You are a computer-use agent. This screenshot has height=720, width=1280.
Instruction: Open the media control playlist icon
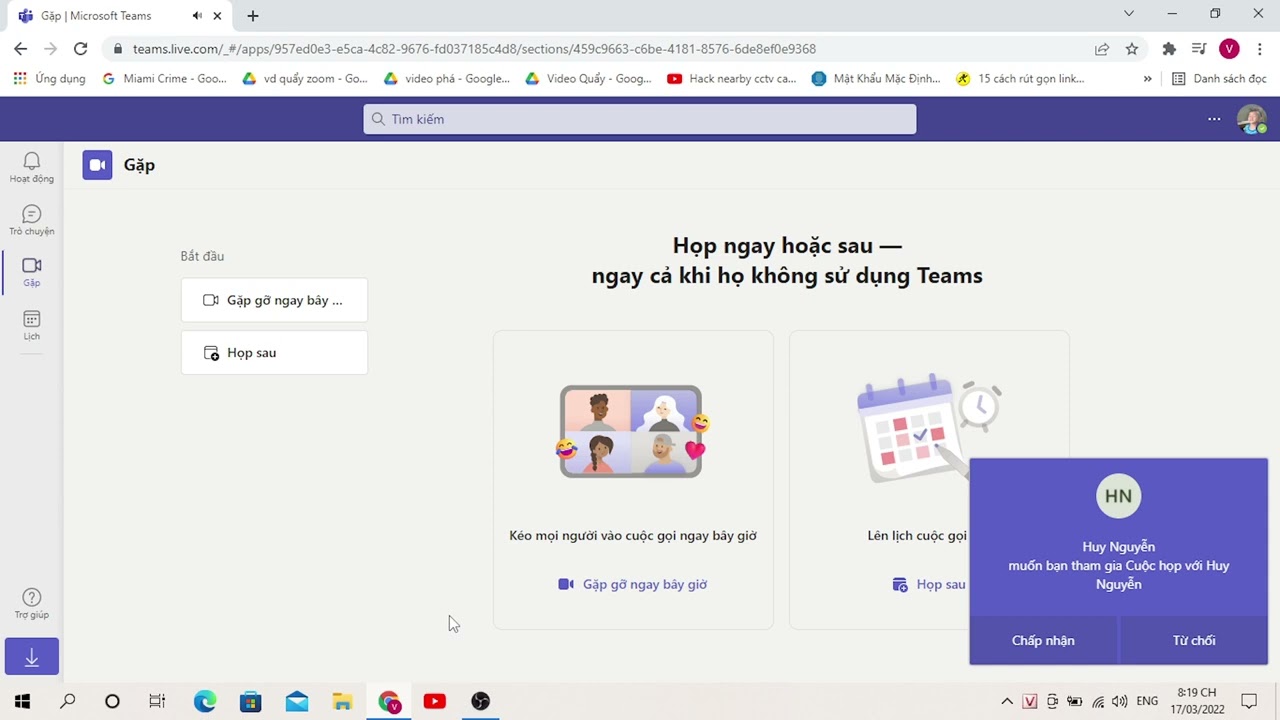click(1199, 49)
